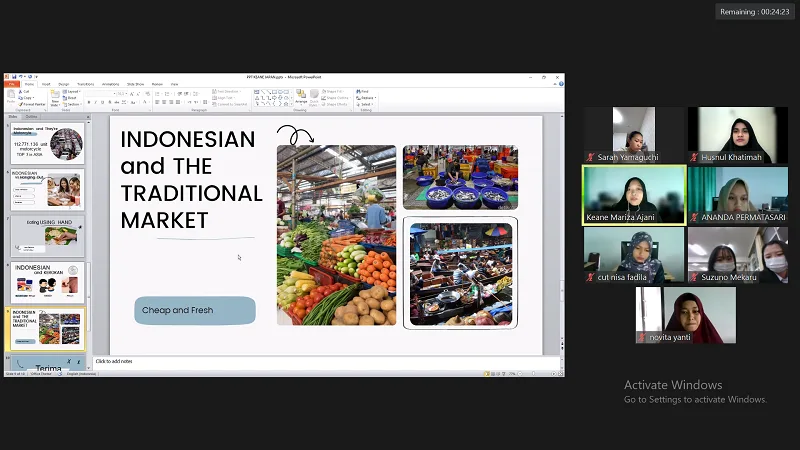Switch to the Slide Show ribbon tab

point(135,84)
